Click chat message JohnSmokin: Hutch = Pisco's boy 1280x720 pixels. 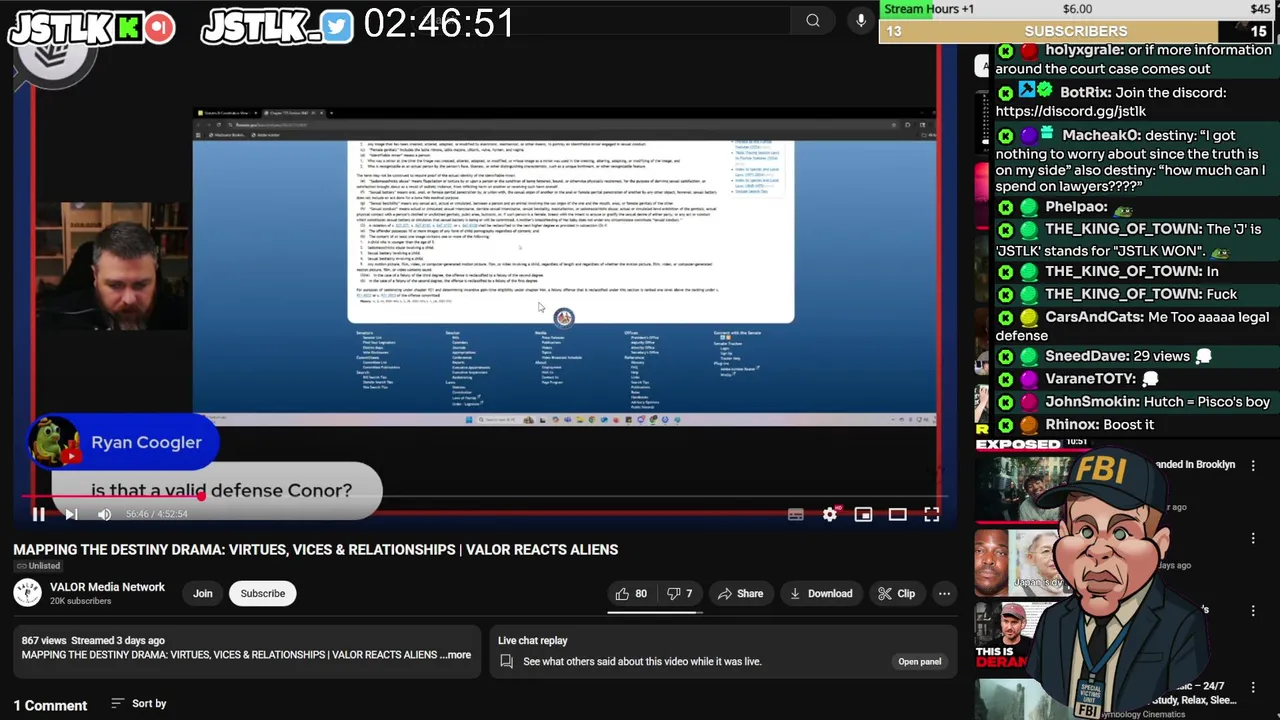coord(1133,401)
